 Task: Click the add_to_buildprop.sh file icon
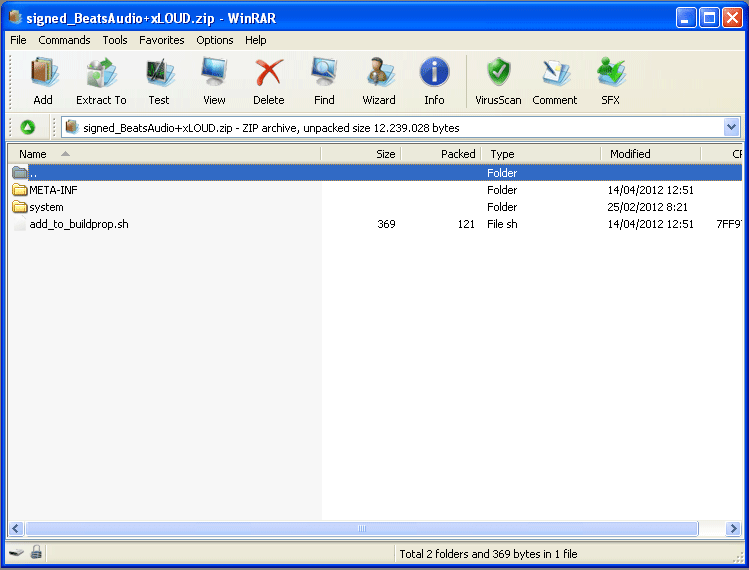click(x=20, y=224)
